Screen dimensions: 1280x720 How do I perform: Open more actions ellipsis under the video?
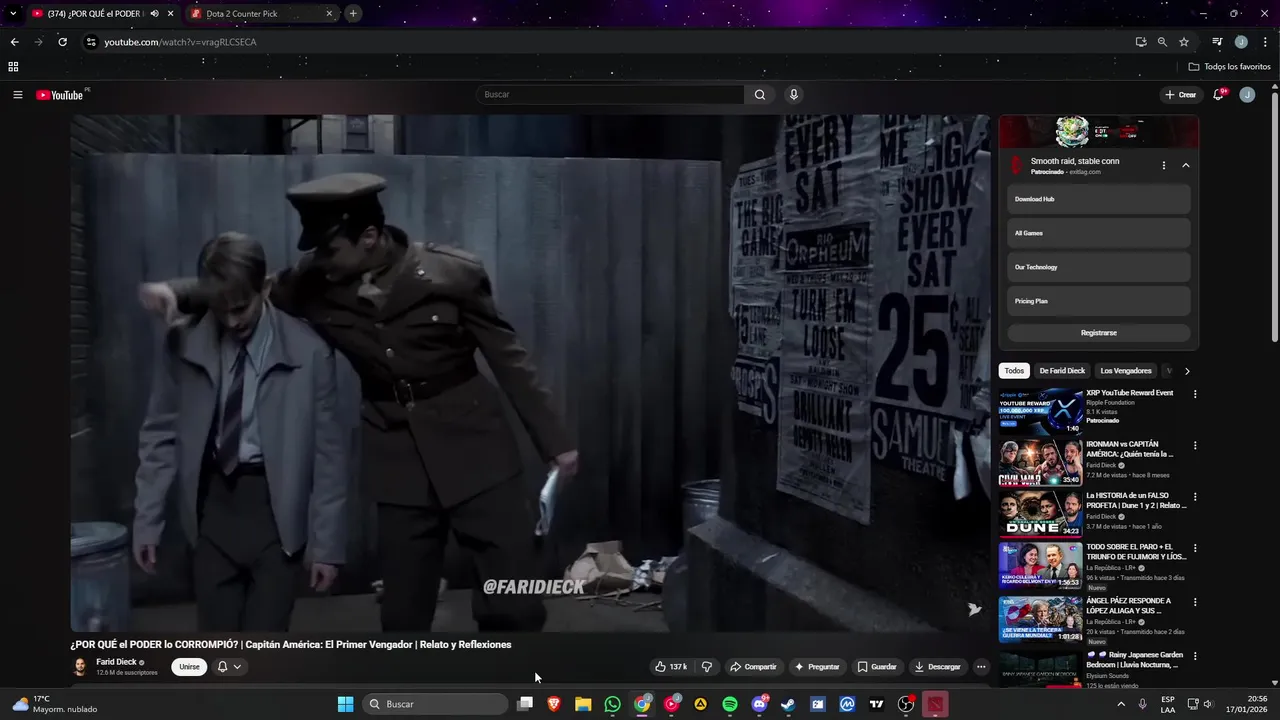click(x=981, y=667)
